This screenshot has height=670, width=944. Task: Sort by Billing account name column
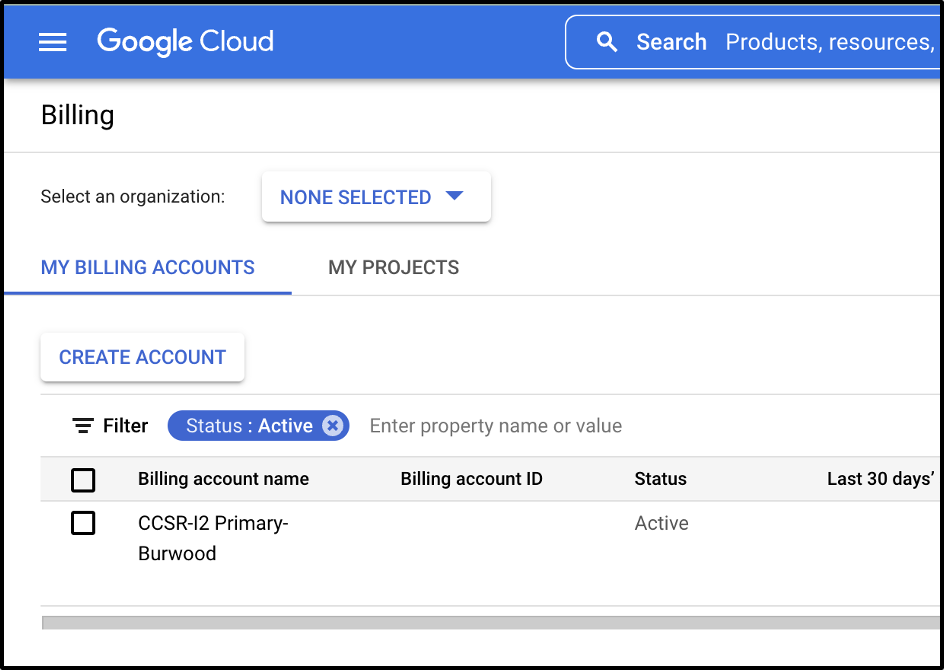[223, 479]
